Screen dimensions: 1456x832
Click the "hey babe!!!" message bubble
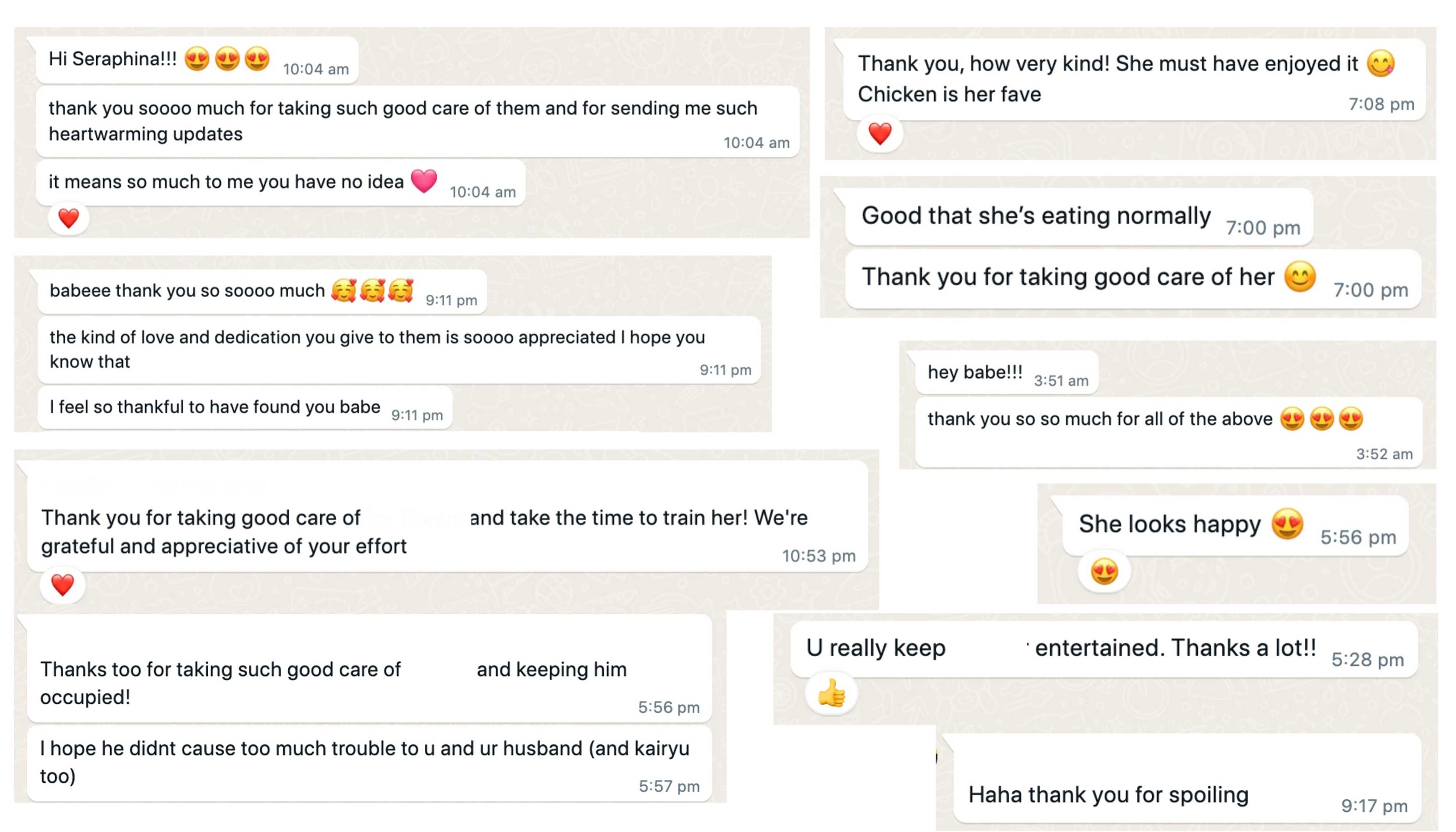(x=1006, y=373)
